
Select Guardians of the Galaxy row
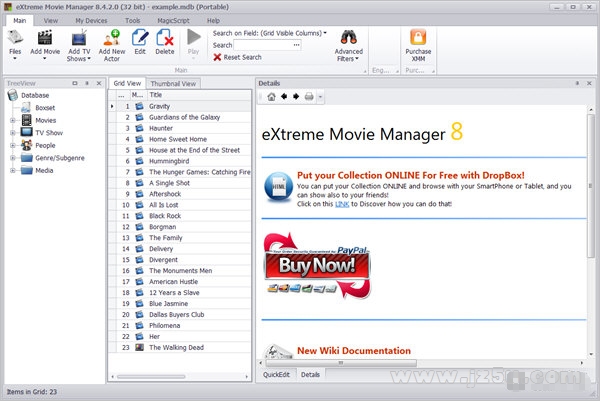[180, 117]
